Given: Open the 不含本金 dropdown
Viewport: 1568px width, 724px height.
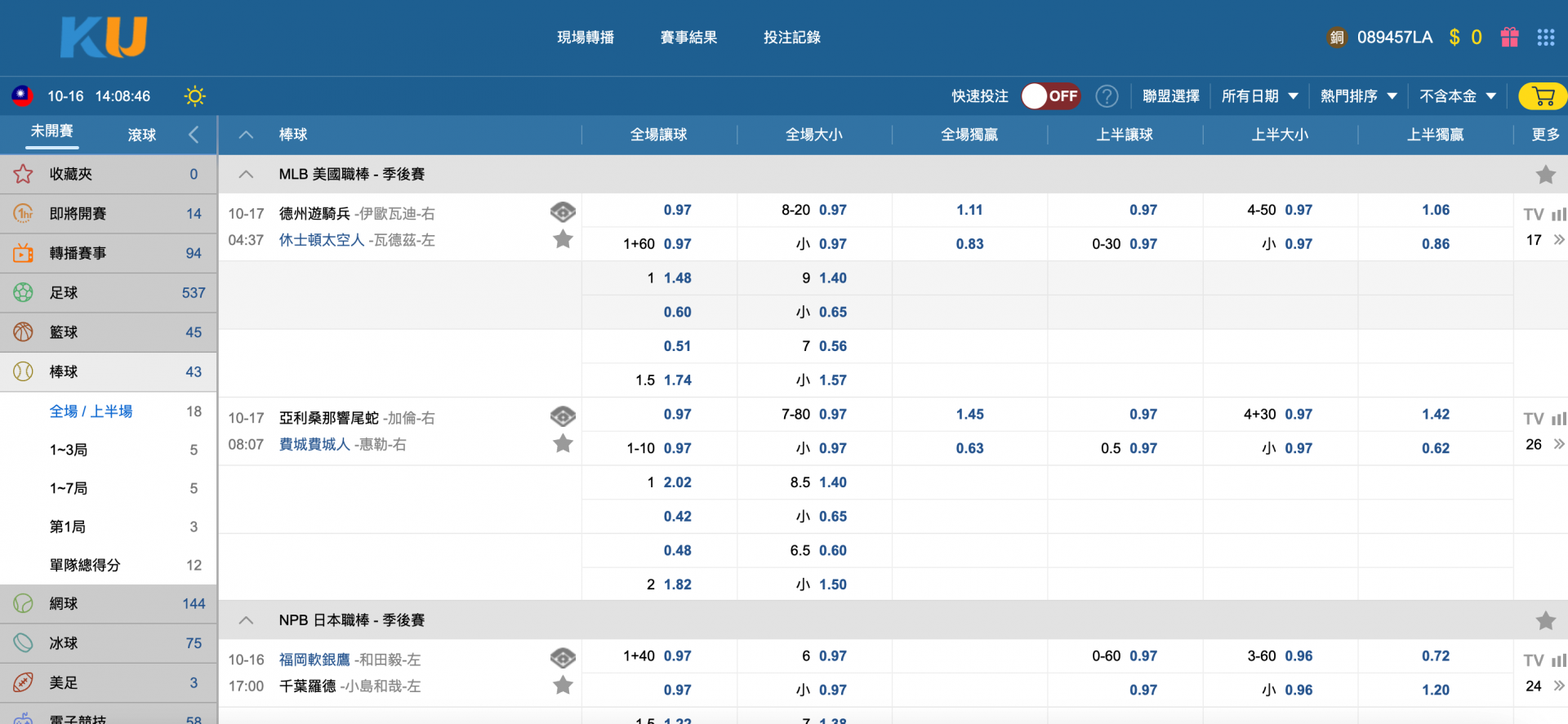Looking at the screenshot, I should 1458,96.
